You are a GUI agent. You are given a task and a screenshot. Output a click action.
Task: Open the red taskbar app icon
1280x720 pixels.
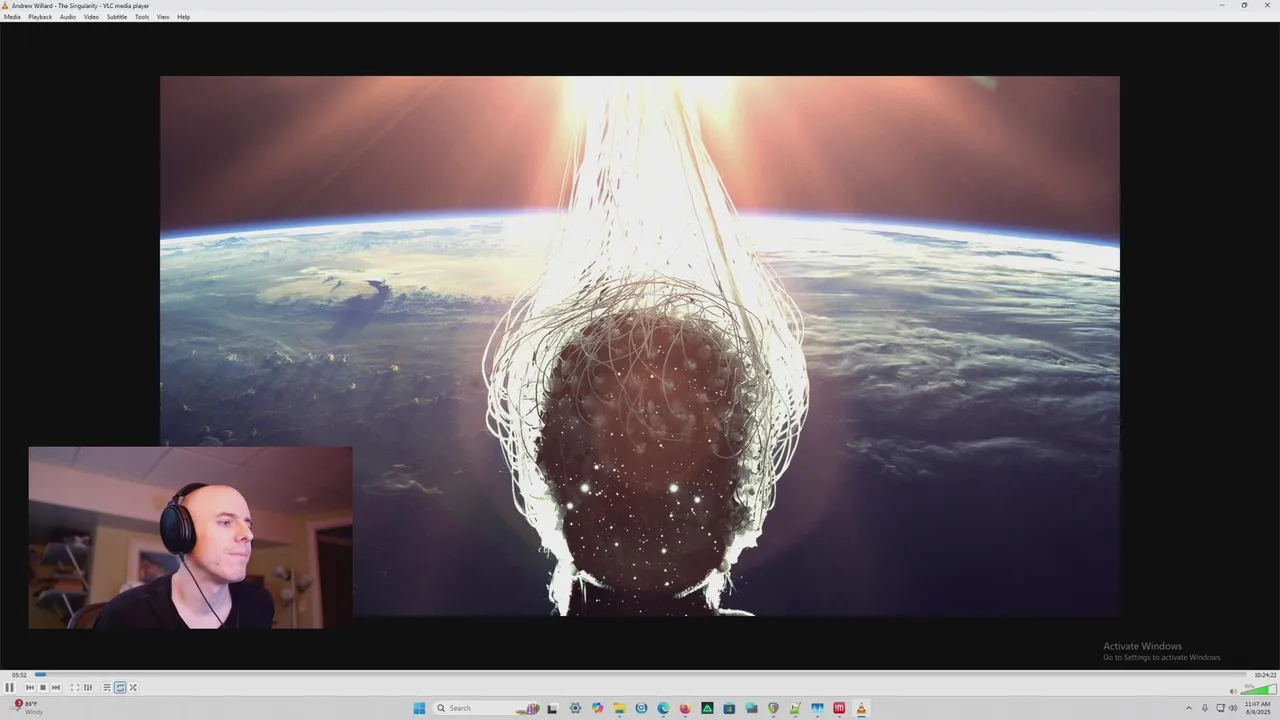coord(839,708)
